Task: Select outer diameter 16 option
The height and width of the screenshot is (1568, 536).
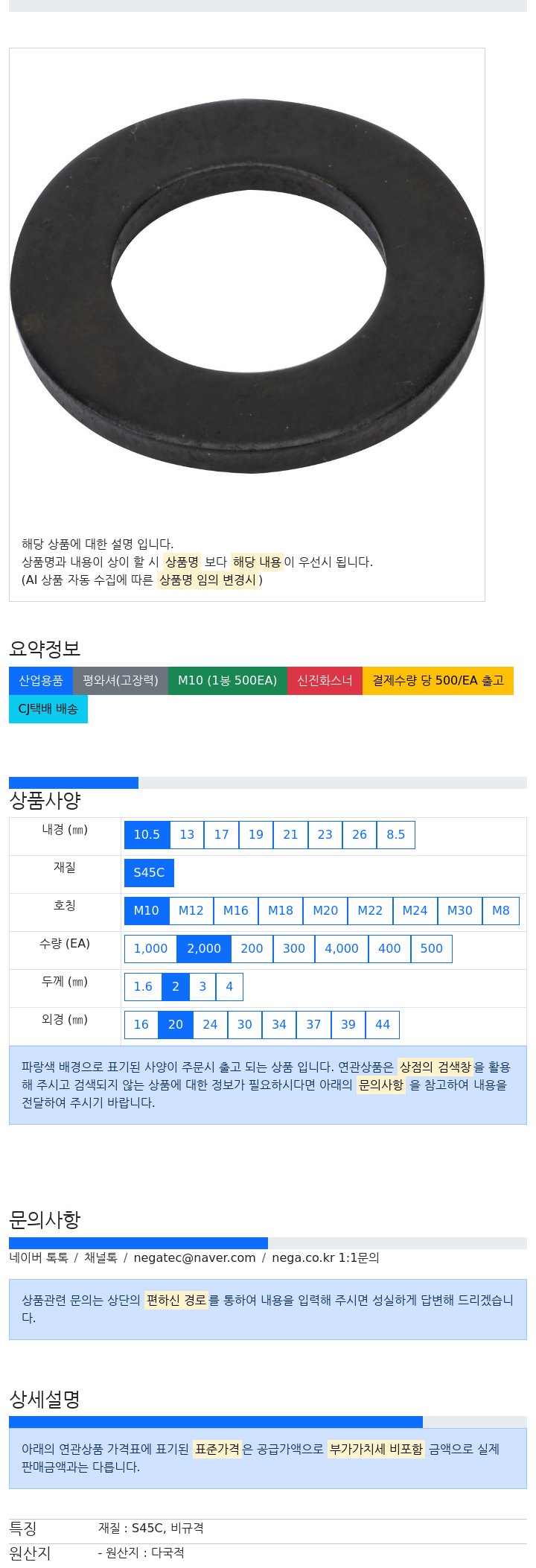Action: [x=141, y=1025]
